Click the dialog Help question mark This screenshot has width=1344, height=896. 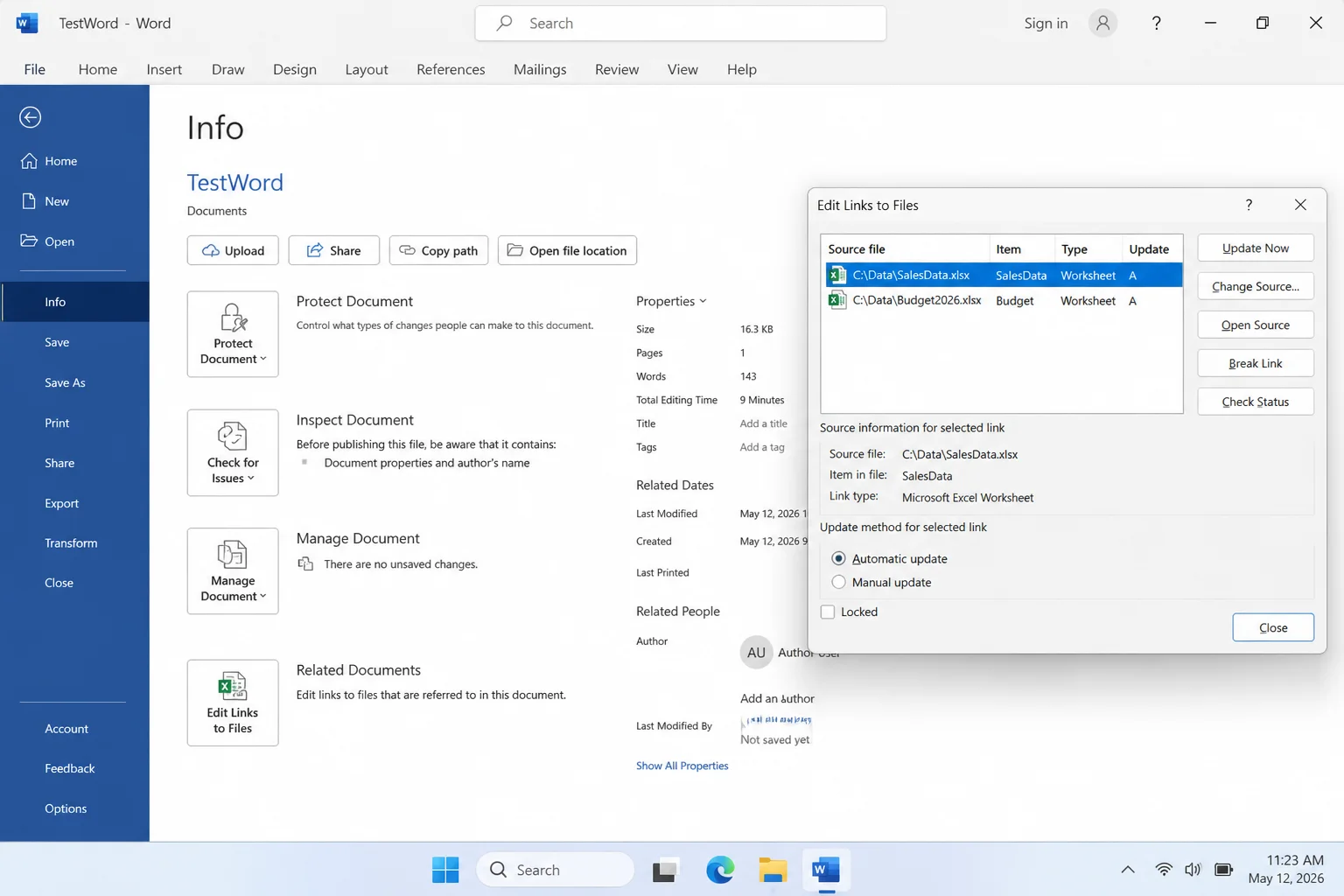click(1249, 205)
